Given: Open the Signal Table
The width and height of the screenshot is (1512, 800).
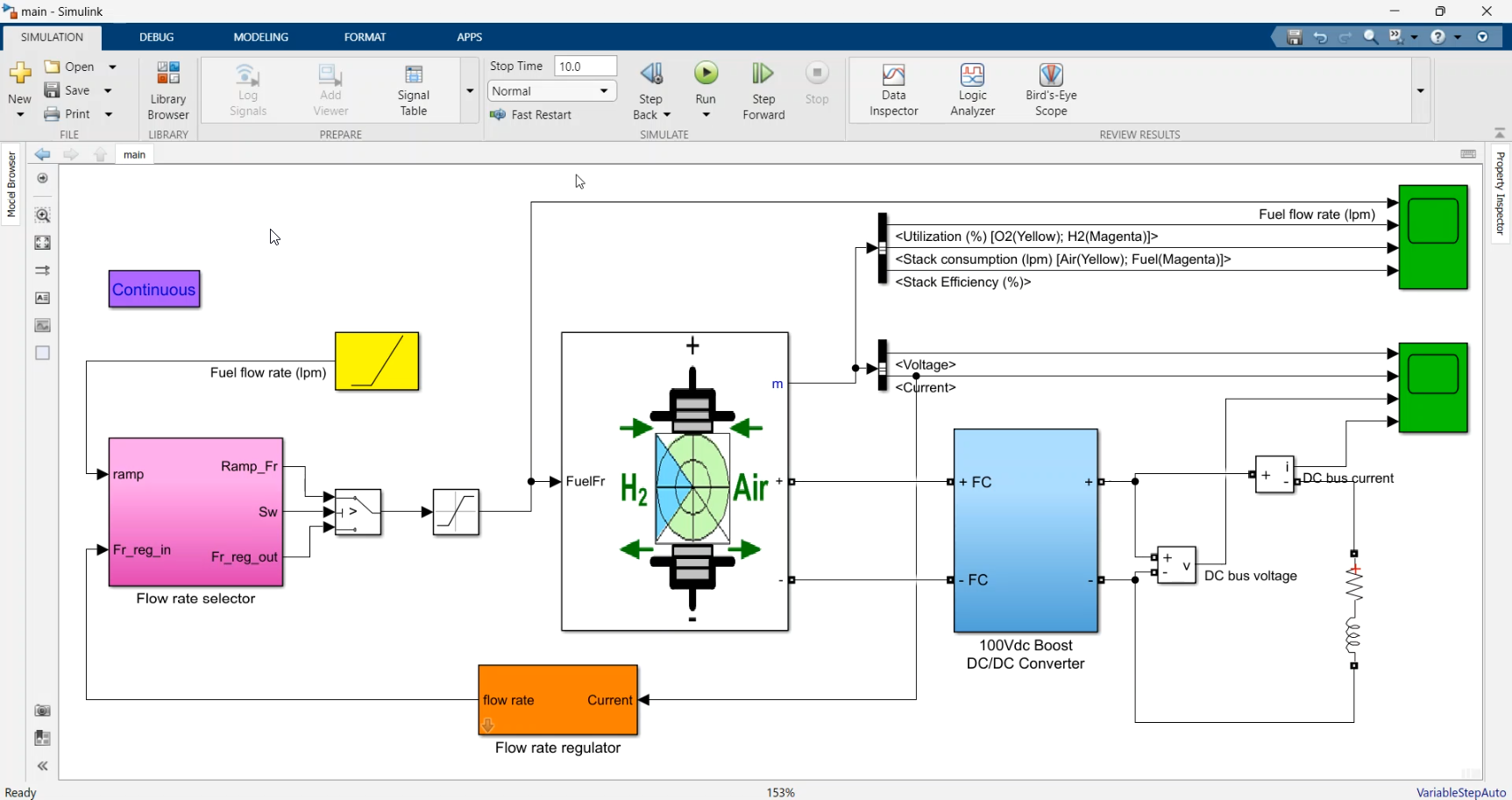Looking at the screenshot, I should (x=414, y=90).
